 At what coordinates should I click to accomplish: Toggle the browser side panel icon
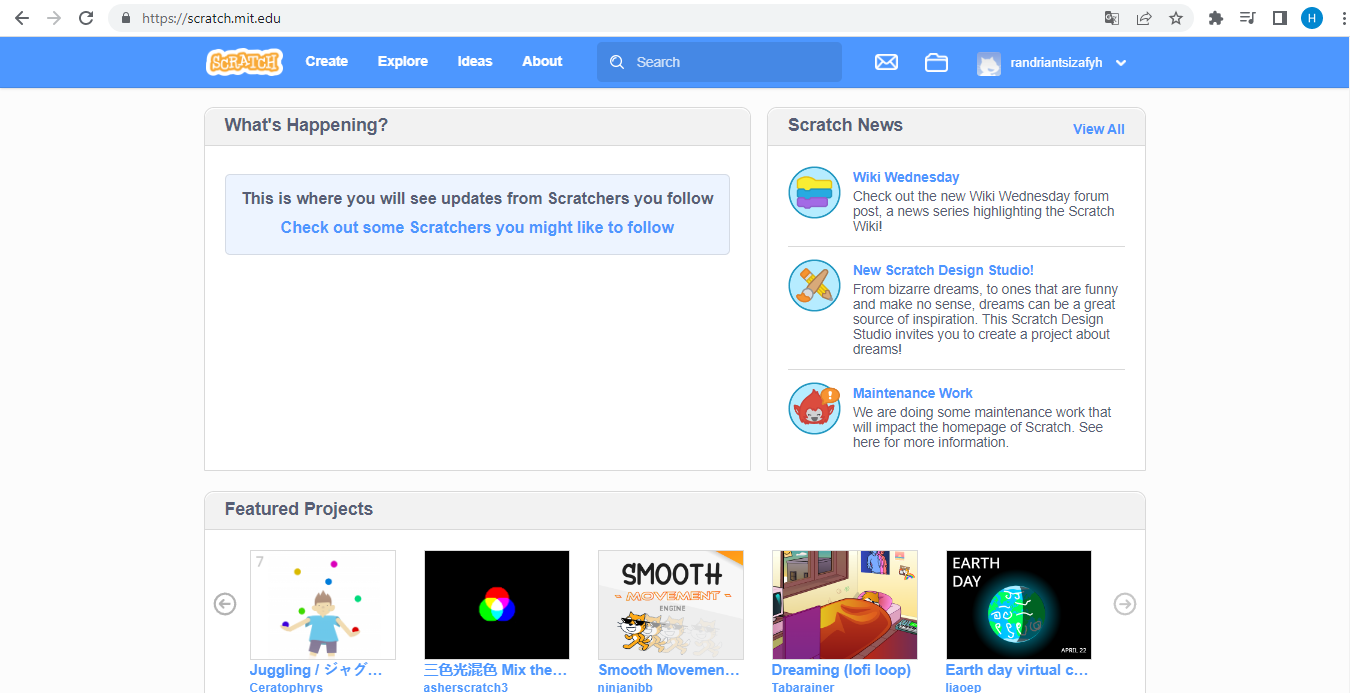1279,18
